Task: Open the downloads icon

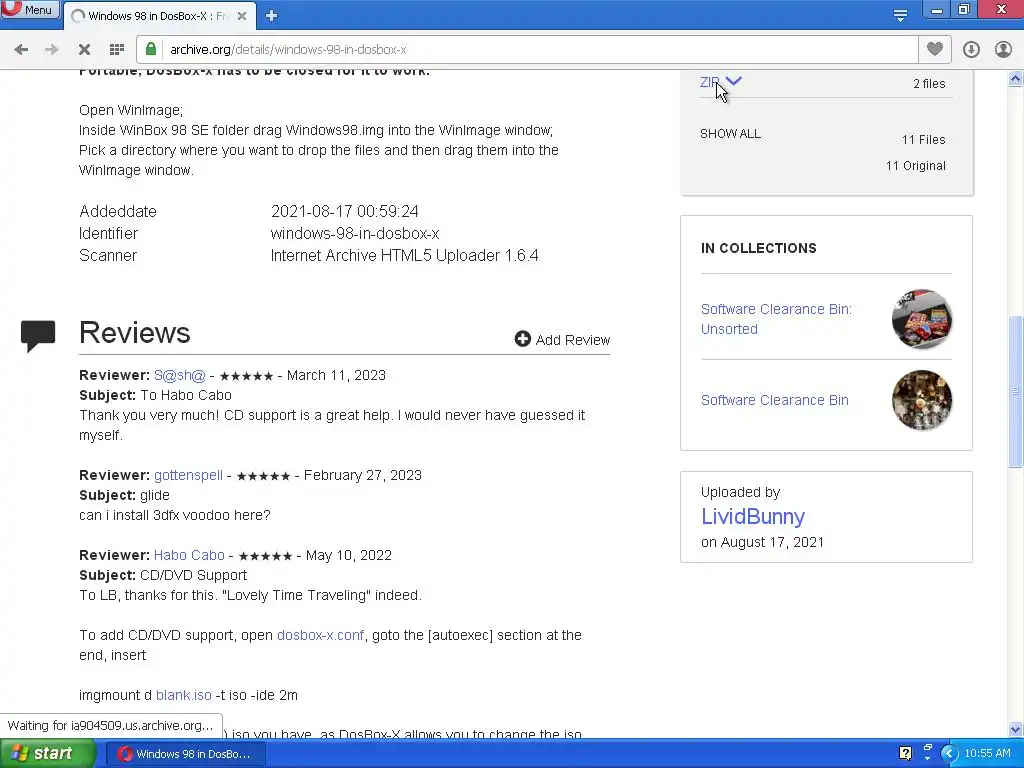Action: 971,50
